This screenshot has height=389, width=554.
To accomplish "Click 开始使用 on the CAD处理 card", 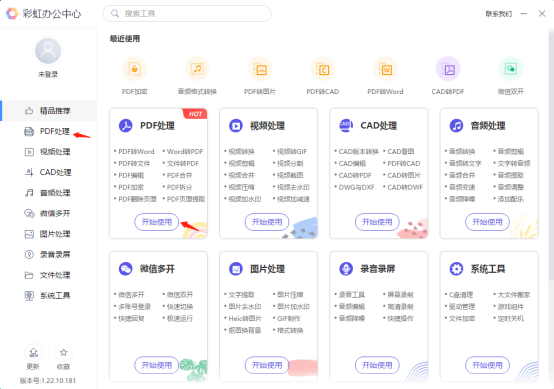I will click(x=377, y=222).
